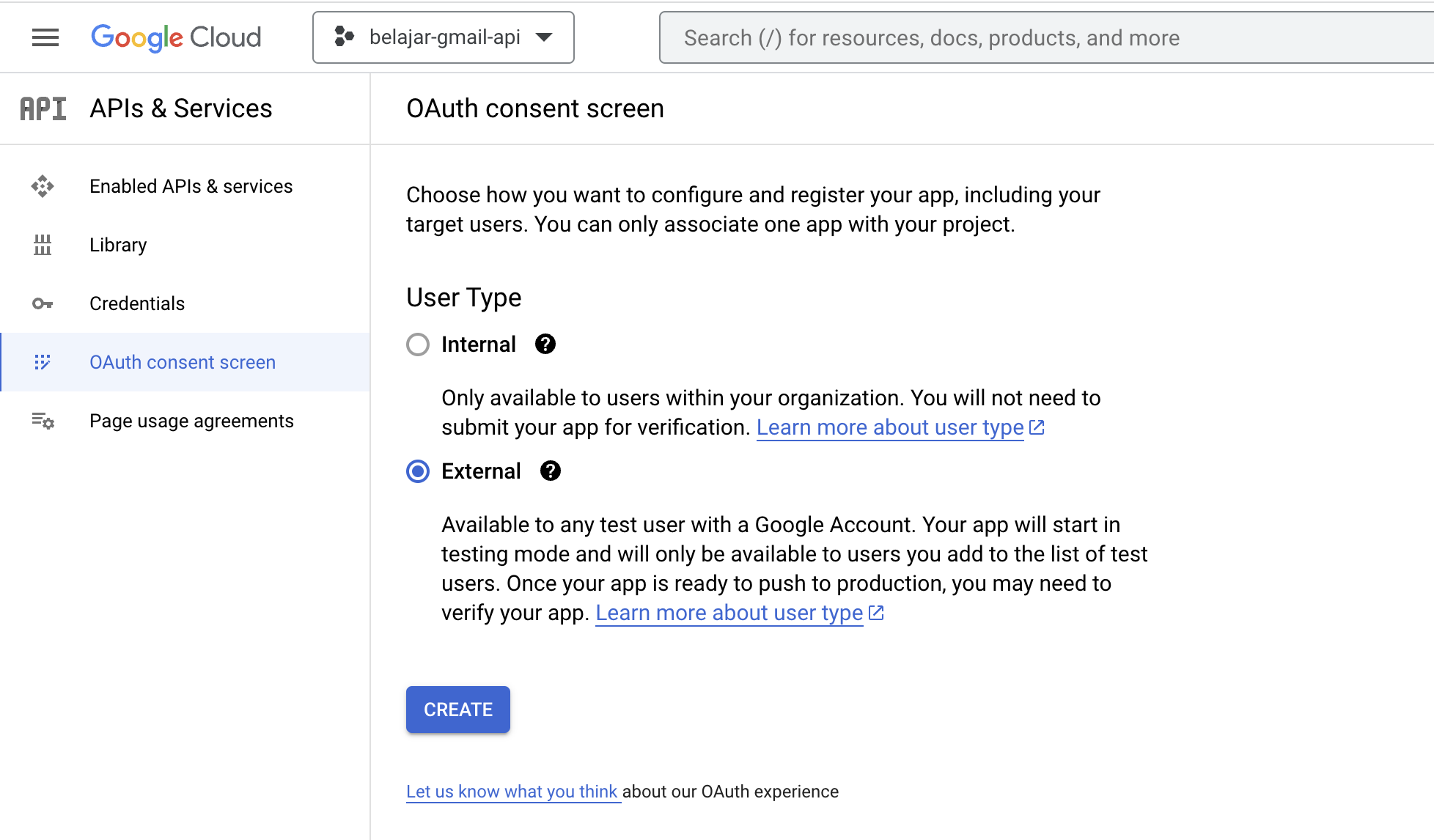Select the Internal user type radio
This screenshot has width=1434, height=840.
coord(418,345)
